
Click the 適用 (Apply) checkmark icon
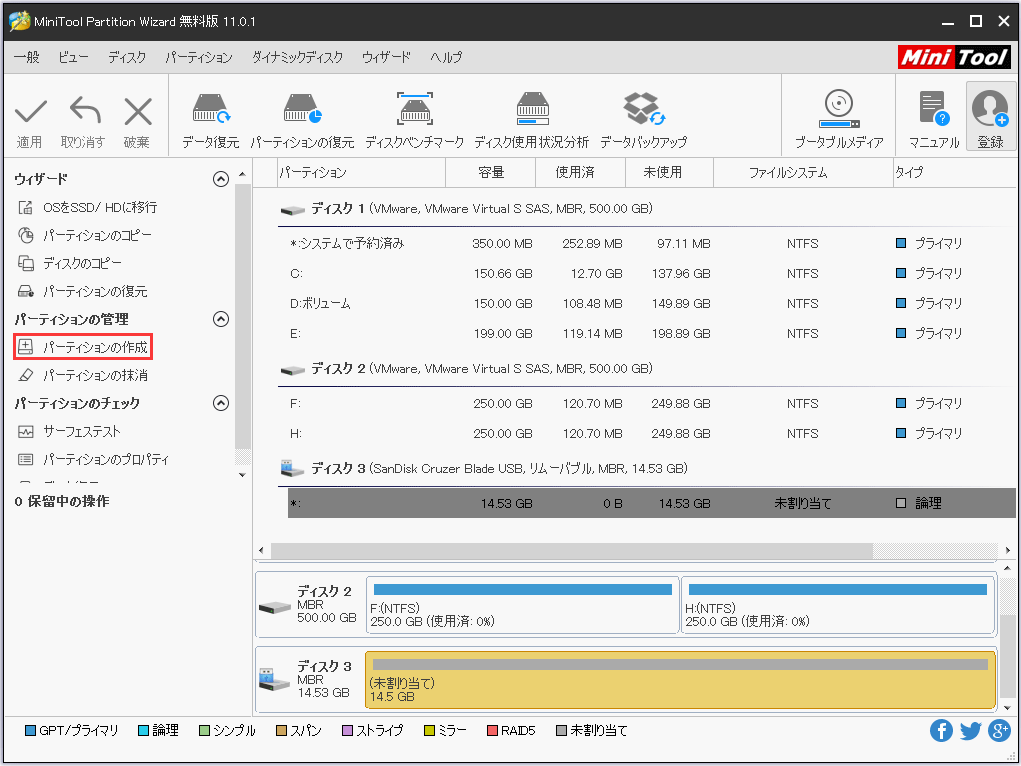tap(31, 112)
